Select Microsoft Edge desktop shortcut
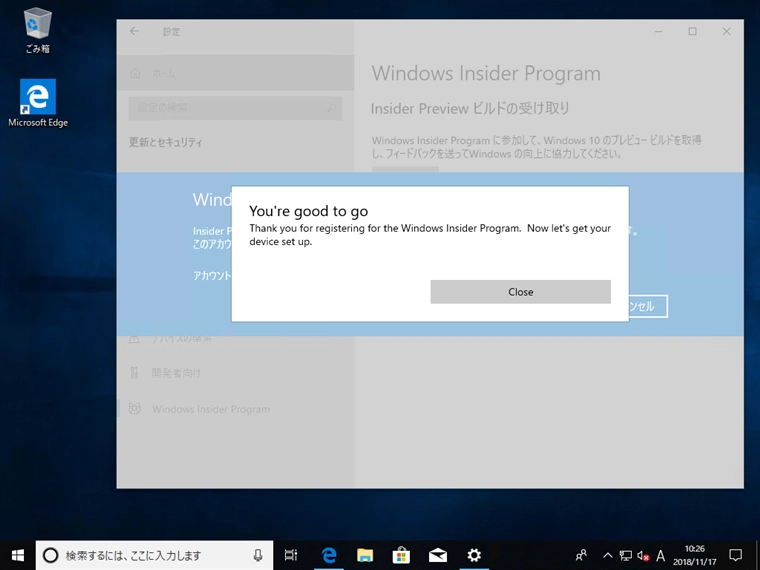Viewport: 760px width, 570px height. tap(38, 104)
